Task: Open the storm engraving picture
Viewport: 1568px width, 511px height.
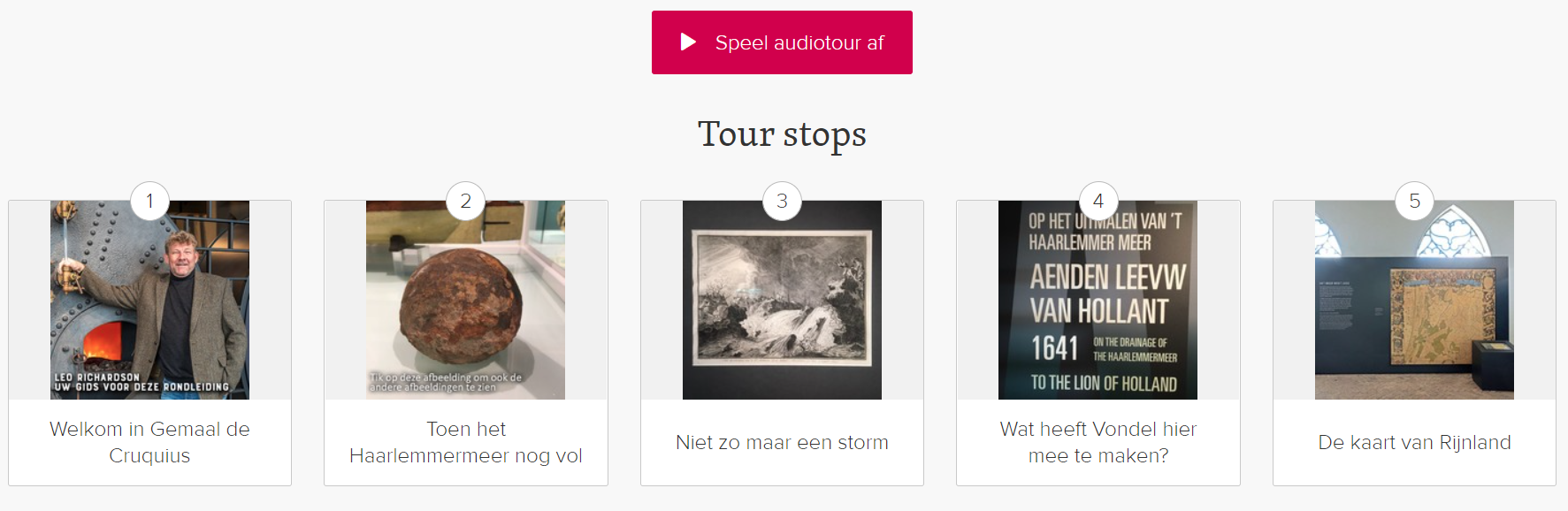Action: click(x=782, y=300)
